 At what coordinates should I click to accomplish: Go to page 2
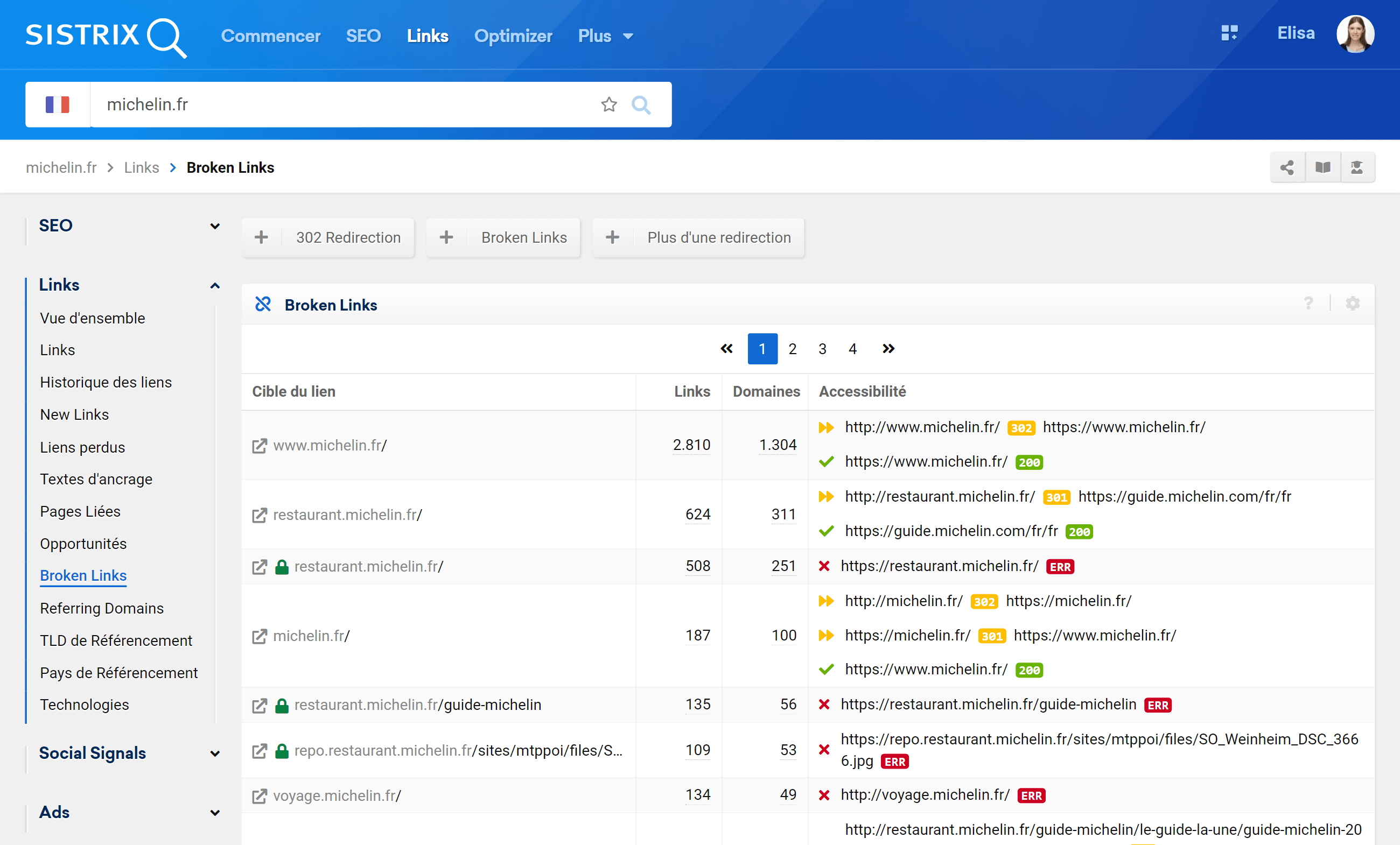tap(793, 349)
